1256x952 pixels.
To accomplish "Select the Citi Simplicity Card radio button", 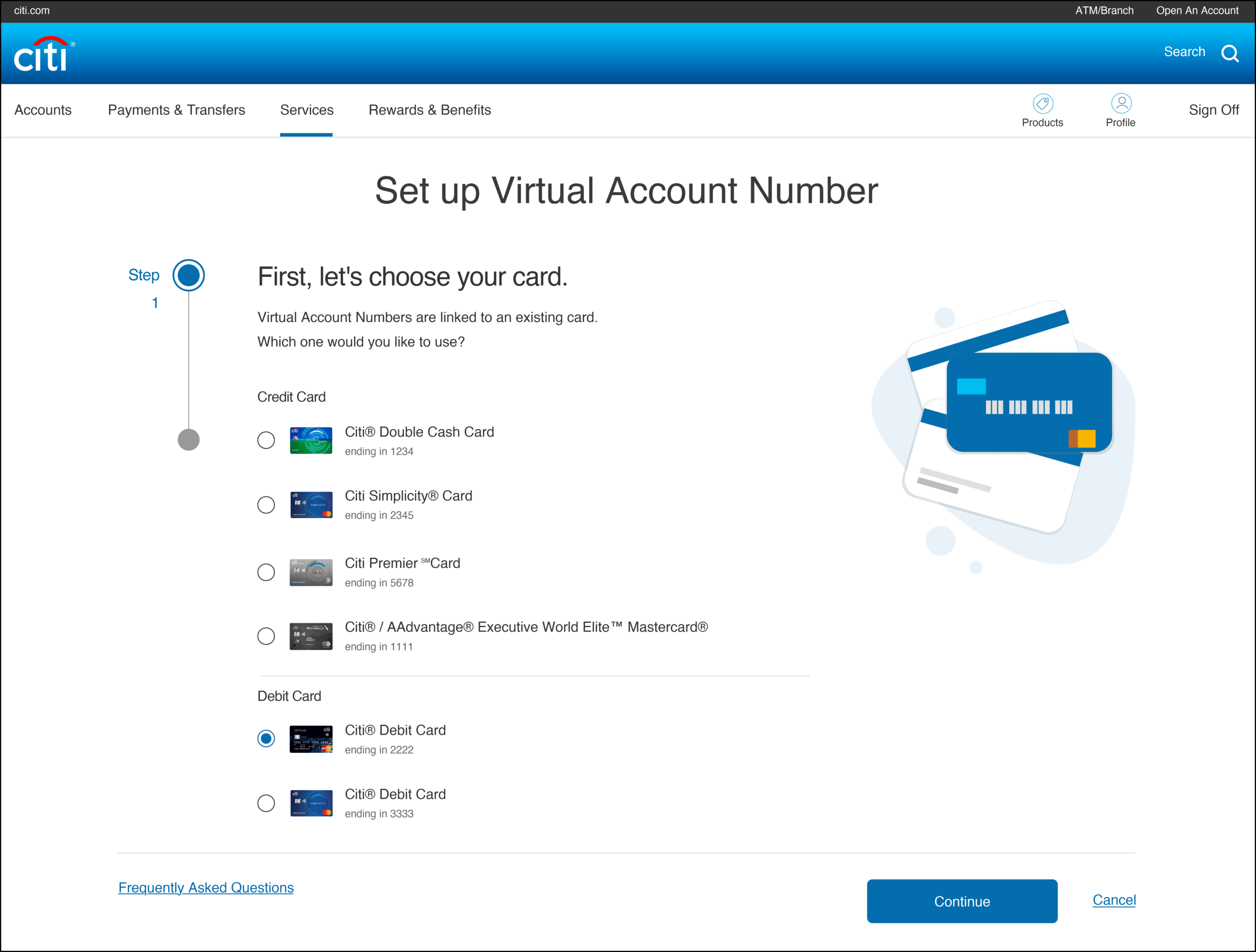I will (x=266, y=505).
